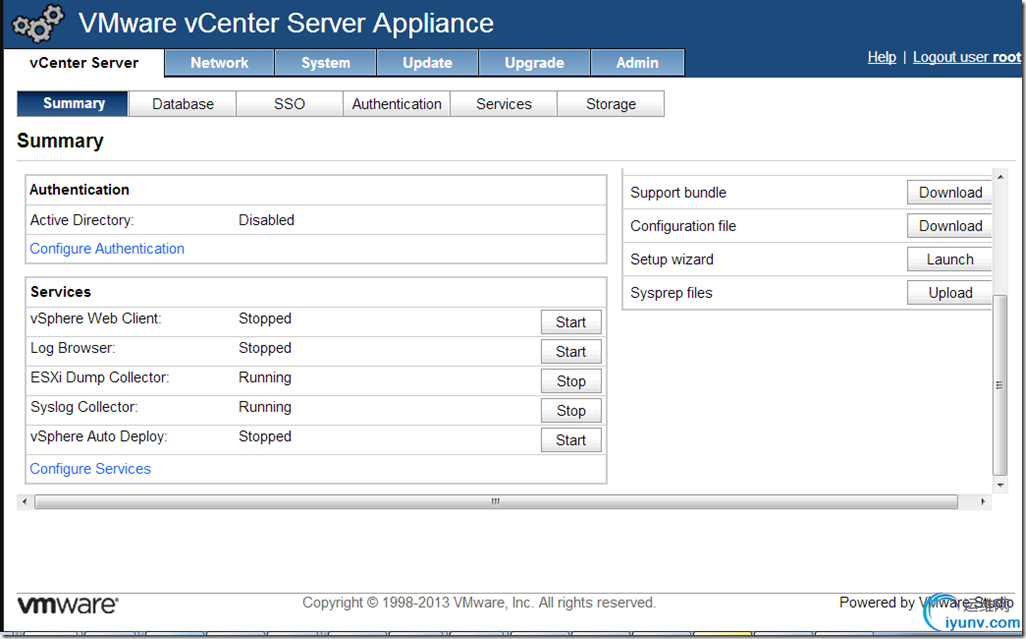
Task: Launch the Setup wizard
Action: pos(949,259)
